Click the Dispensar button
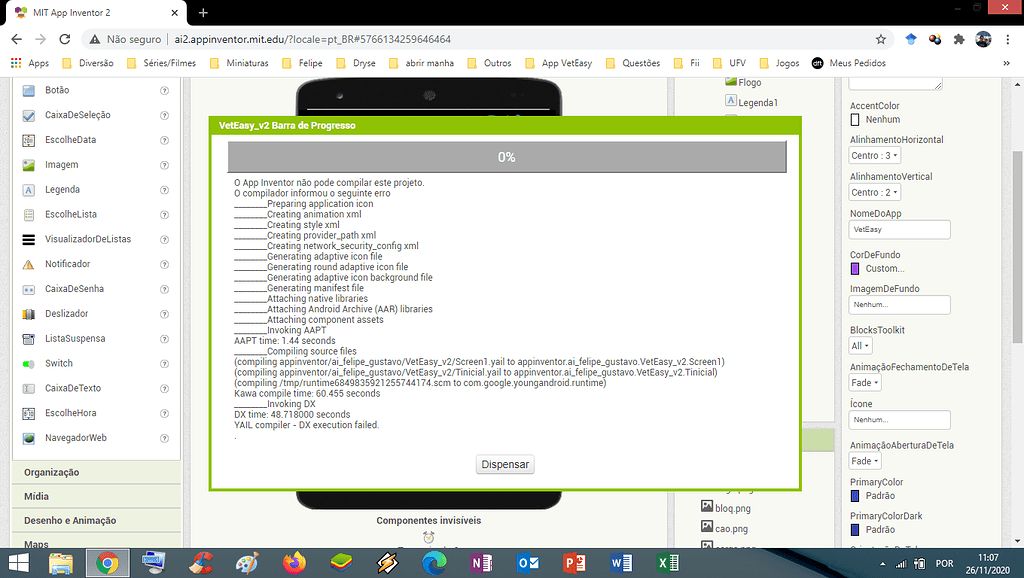This screenshot has width=1024, height=578. coord(506,465)
